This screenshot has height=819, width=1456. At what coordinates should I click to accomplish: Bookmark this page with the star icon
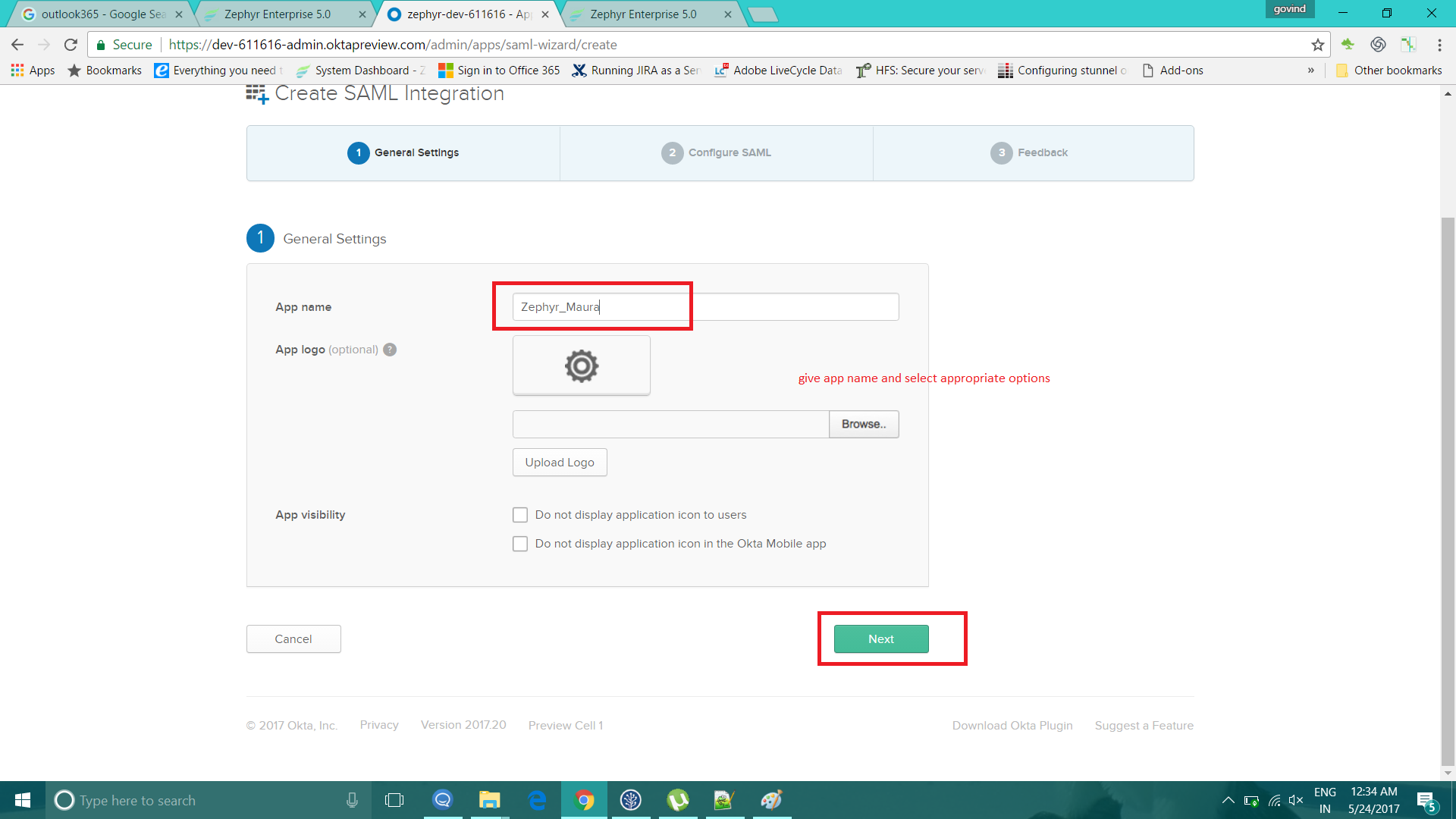(1318, 45)
